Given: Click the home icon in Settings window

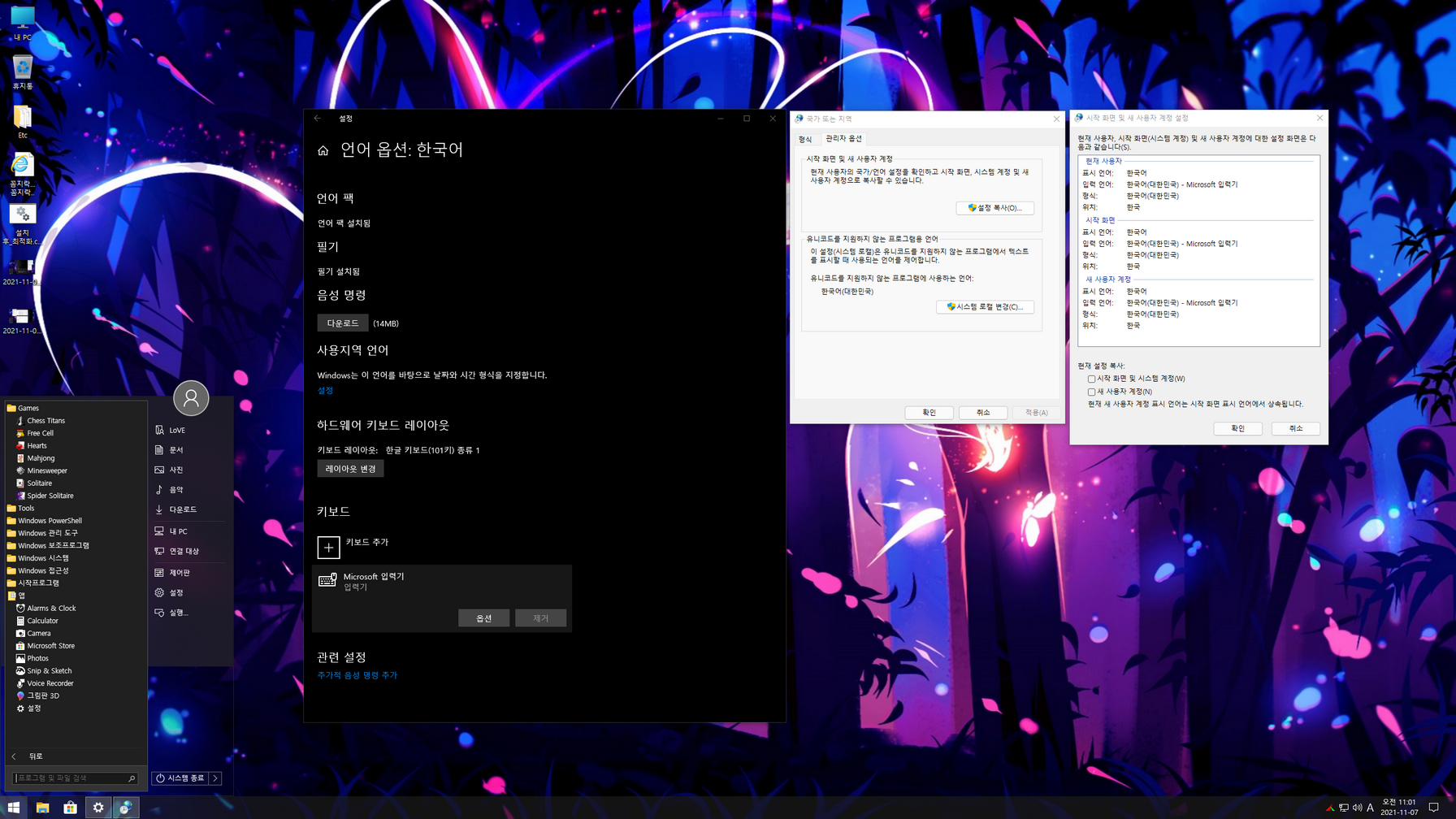Looking at the screenshot, I should point(323,150).
